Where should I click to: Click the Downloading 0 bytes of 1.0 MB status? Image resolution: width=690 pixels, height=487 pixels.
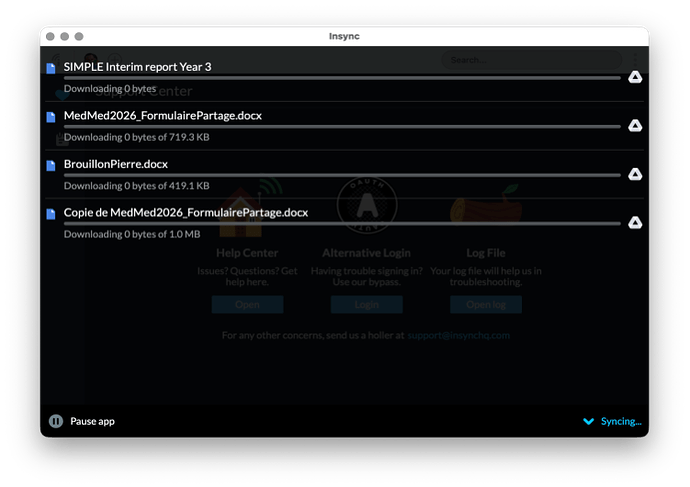tap(132, 234)
